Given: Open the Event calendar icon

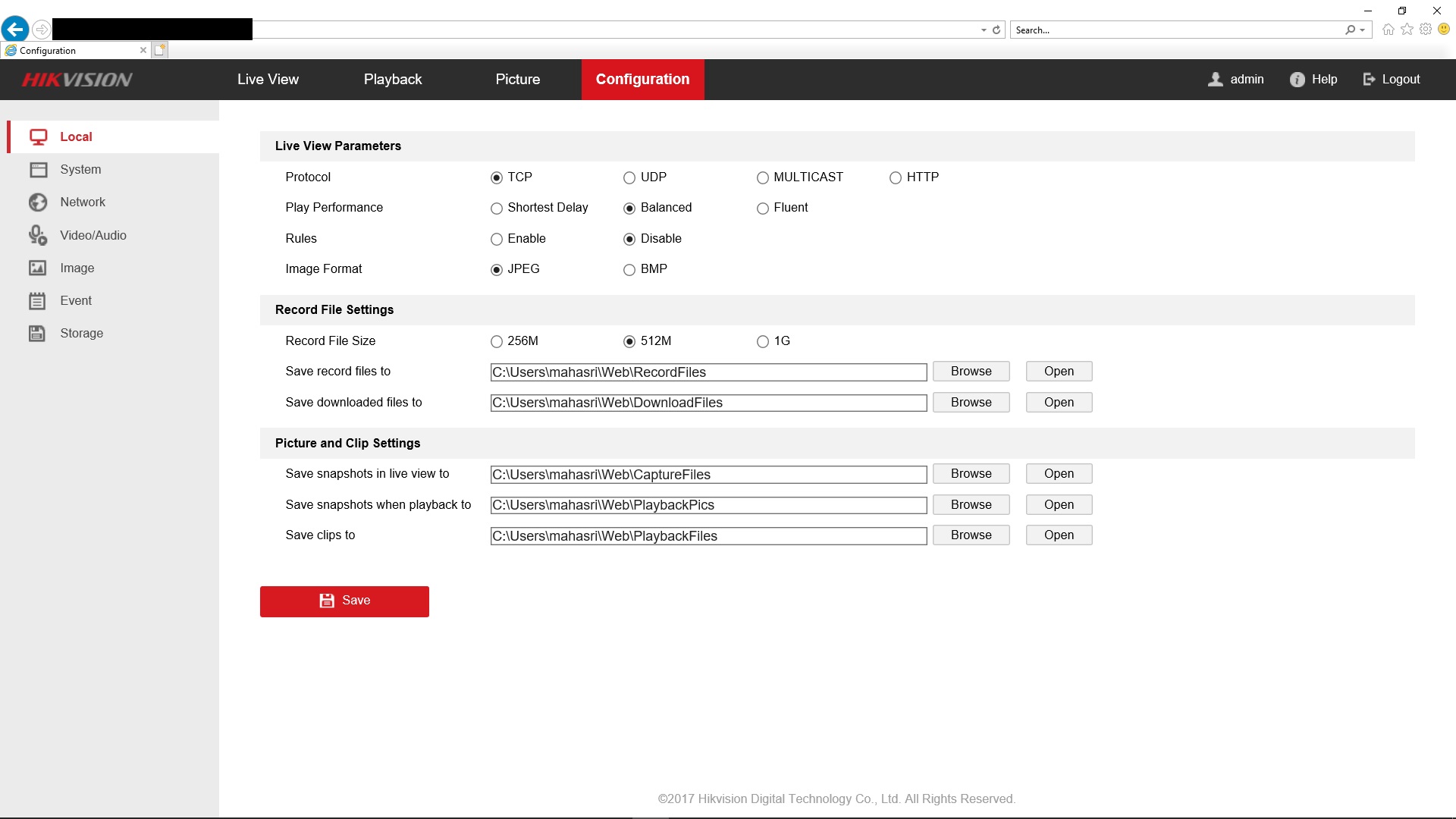Looking at the screenshot, I should pos(38,301).
